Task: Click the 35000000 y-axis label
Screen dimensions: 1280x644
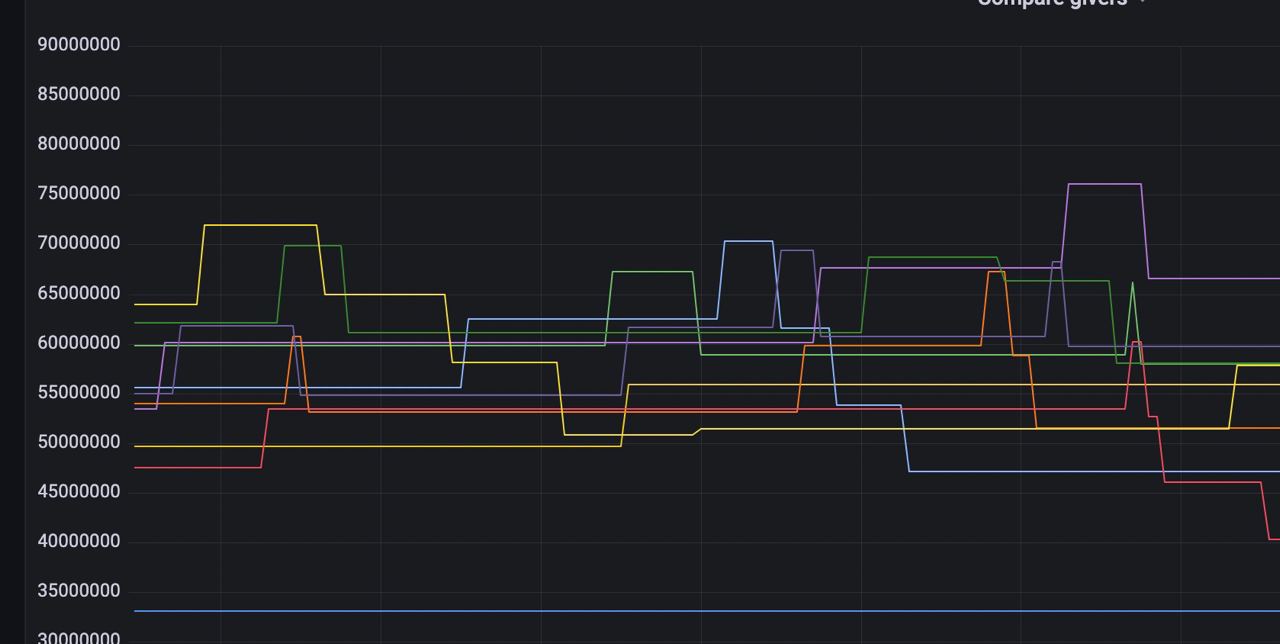Action: tap(79, 591)
